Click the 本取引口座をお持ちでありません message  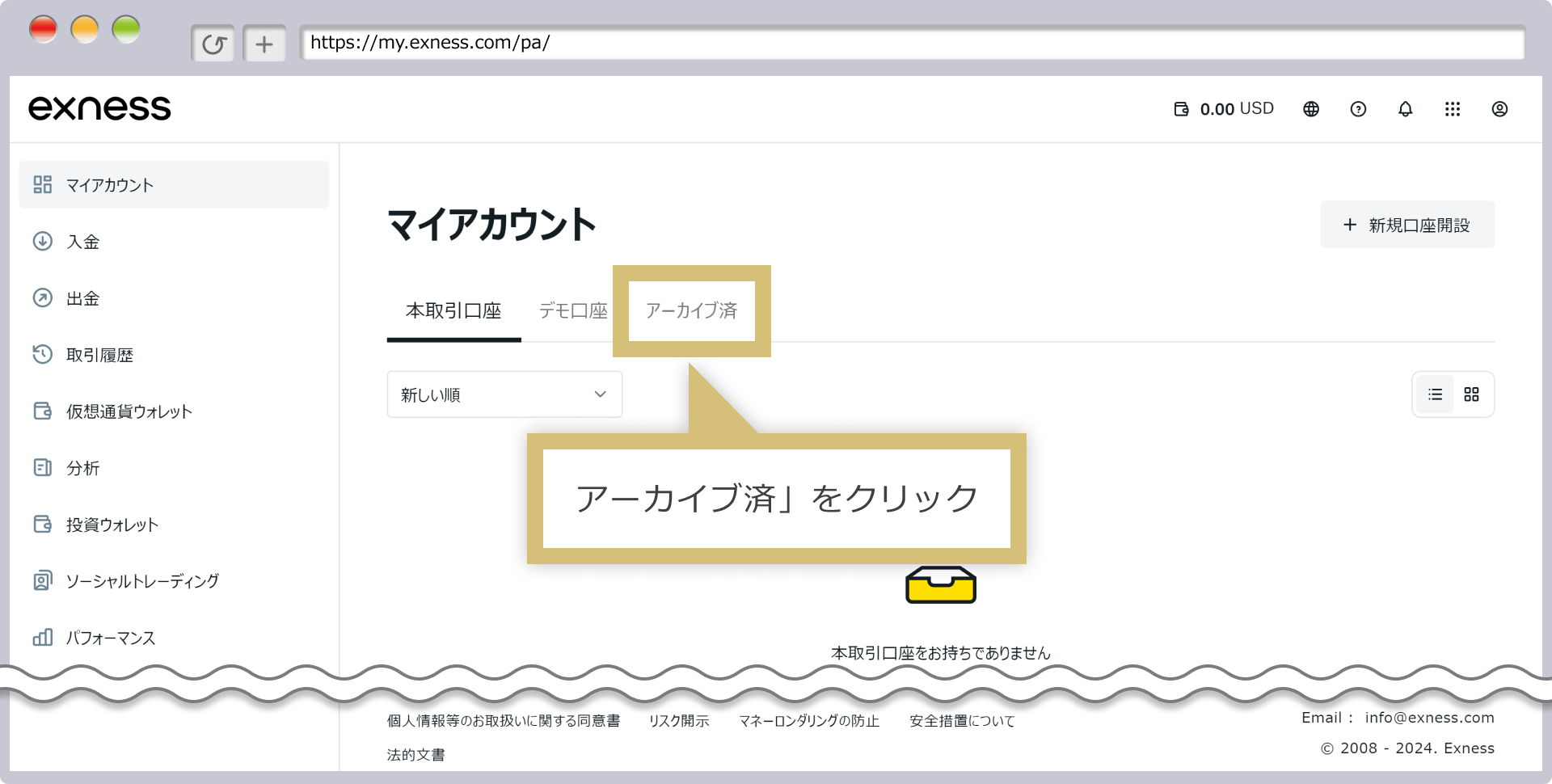click(941, 653)
